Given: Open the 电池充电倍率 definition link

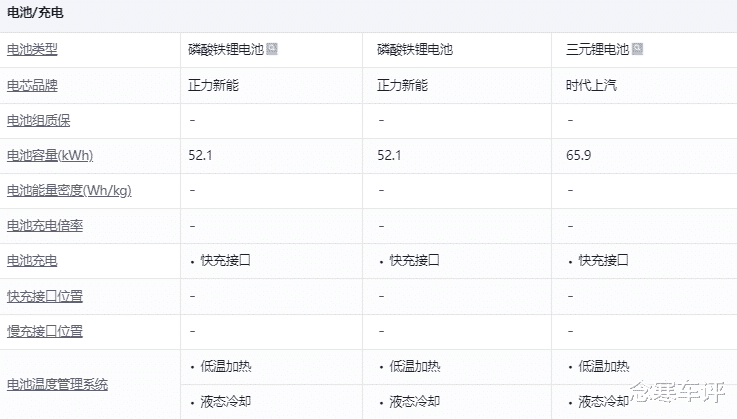Looking at the screenshot, I should coord(45,226).
